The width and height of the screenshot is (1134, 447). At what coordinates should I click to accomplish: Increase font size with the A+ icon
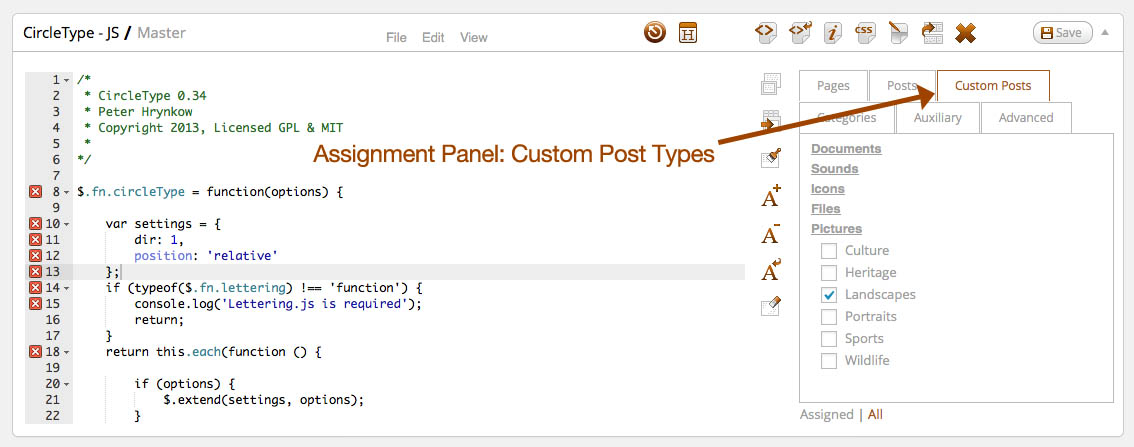pyautogui.click(x=771, y=195)
